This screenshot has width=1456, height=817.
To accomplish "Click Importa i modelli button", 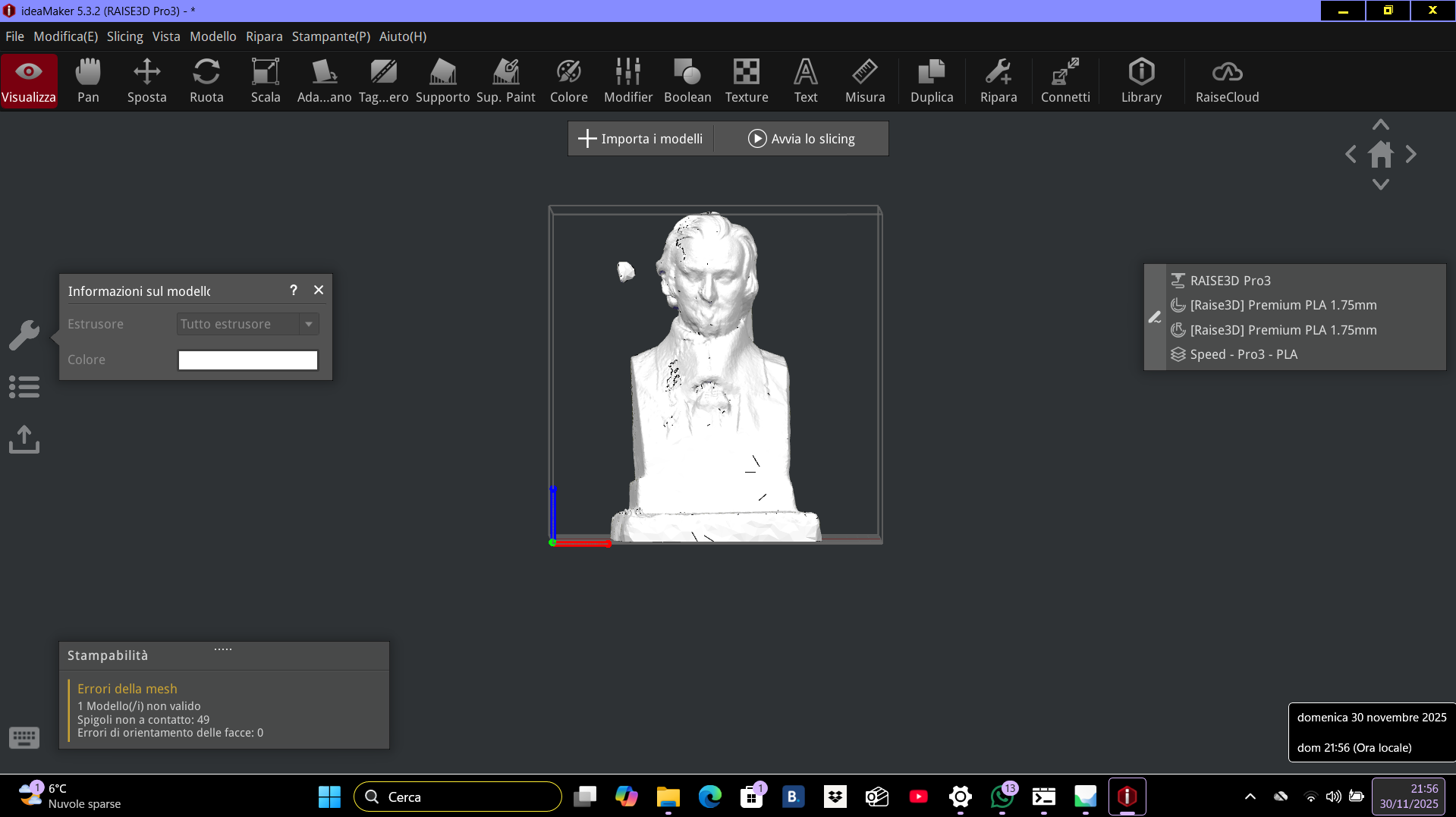I will (x=641, y=139).
